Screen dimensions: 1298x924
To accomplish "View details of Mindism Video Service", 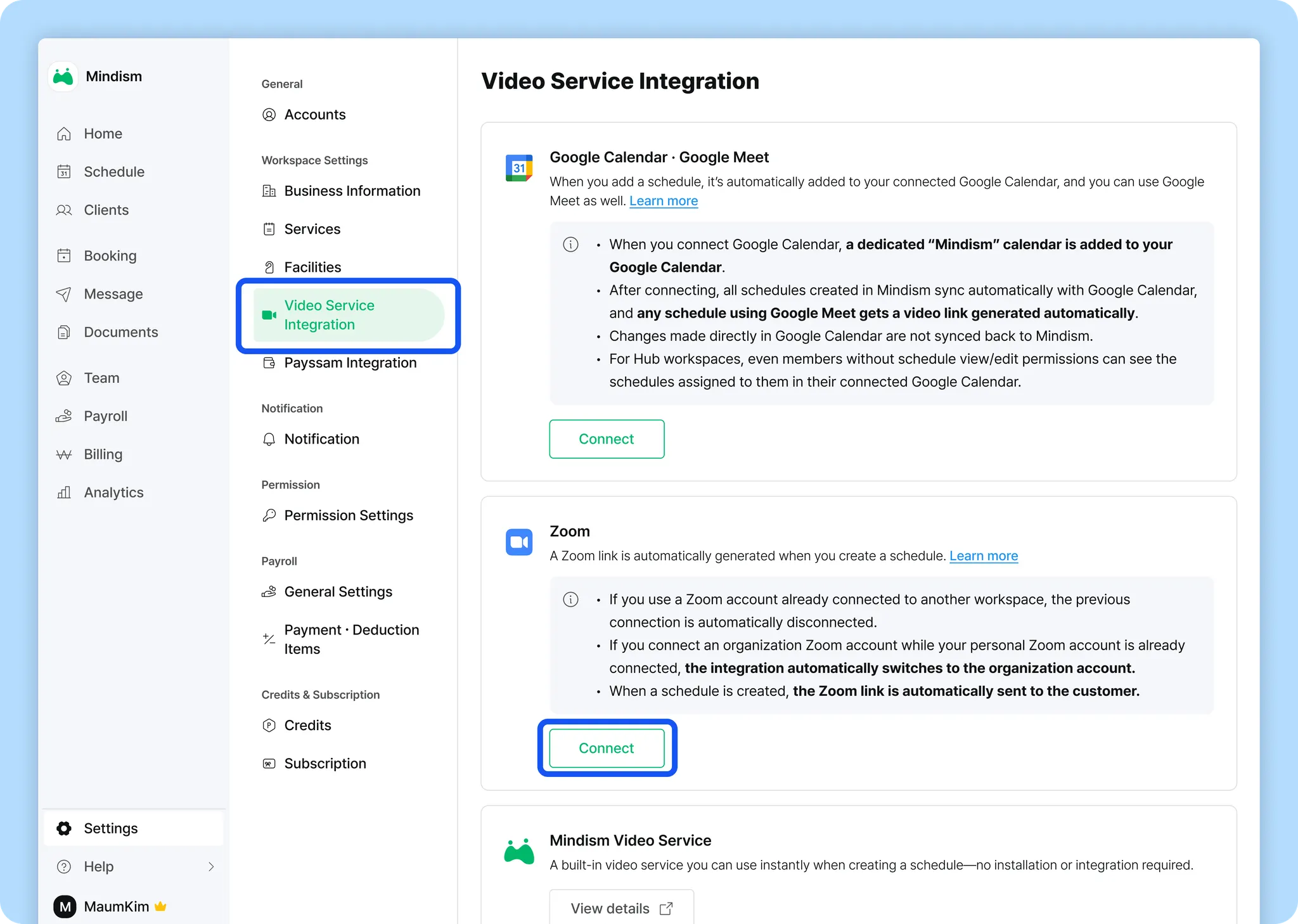I will click(x=621, y=908).
